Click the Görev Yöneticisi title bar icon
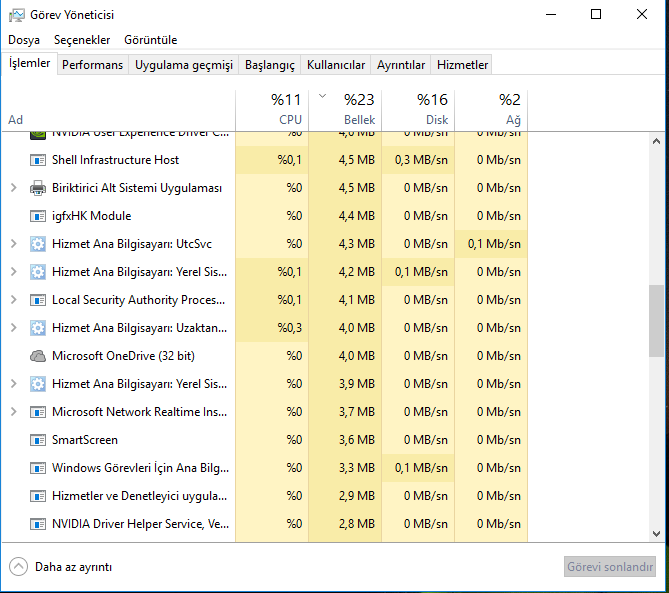 click(17, 15)
